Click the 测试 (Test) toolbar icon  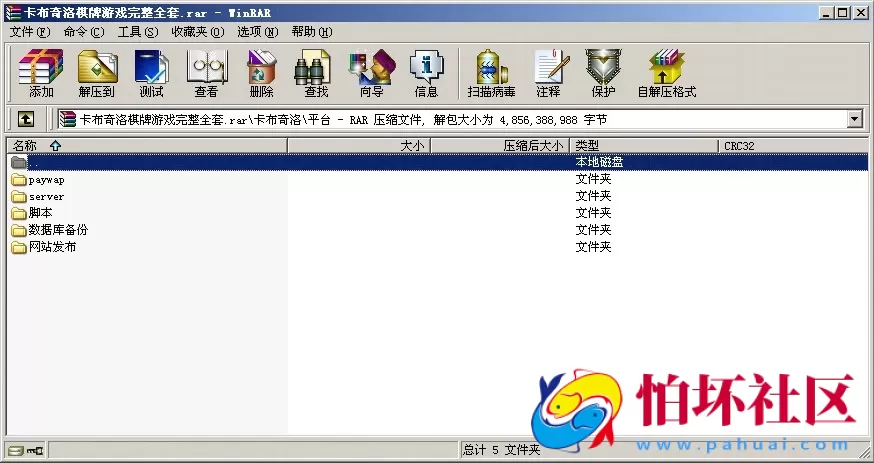click(x=151, y=73)
